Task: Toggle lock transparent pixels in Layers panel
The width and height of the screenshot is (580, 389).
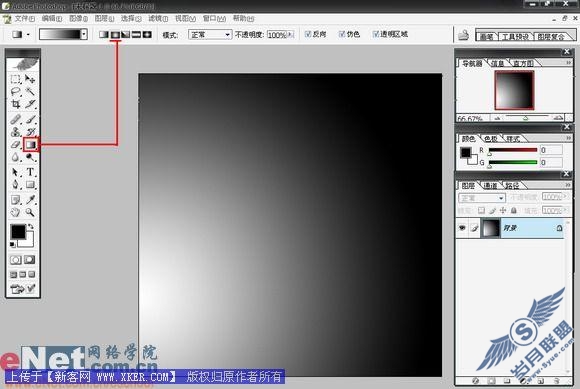Action: (481, 210)
